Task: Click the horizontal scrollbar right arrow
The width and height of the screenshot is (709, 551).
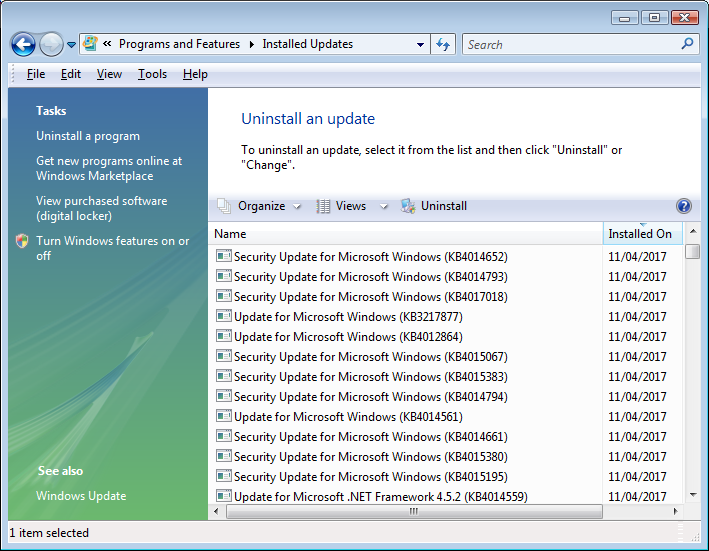Action: 676,511
